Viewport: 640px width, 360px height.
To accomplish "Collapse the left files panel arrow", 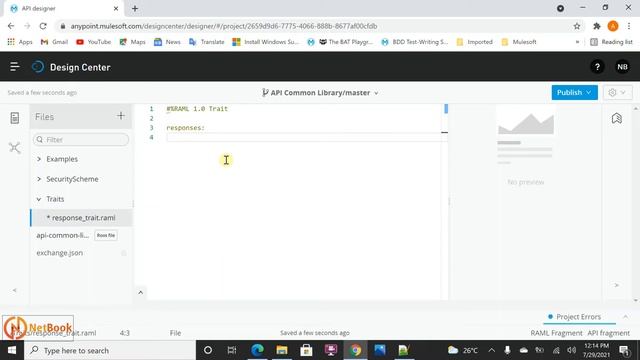I will click(15, 290).
